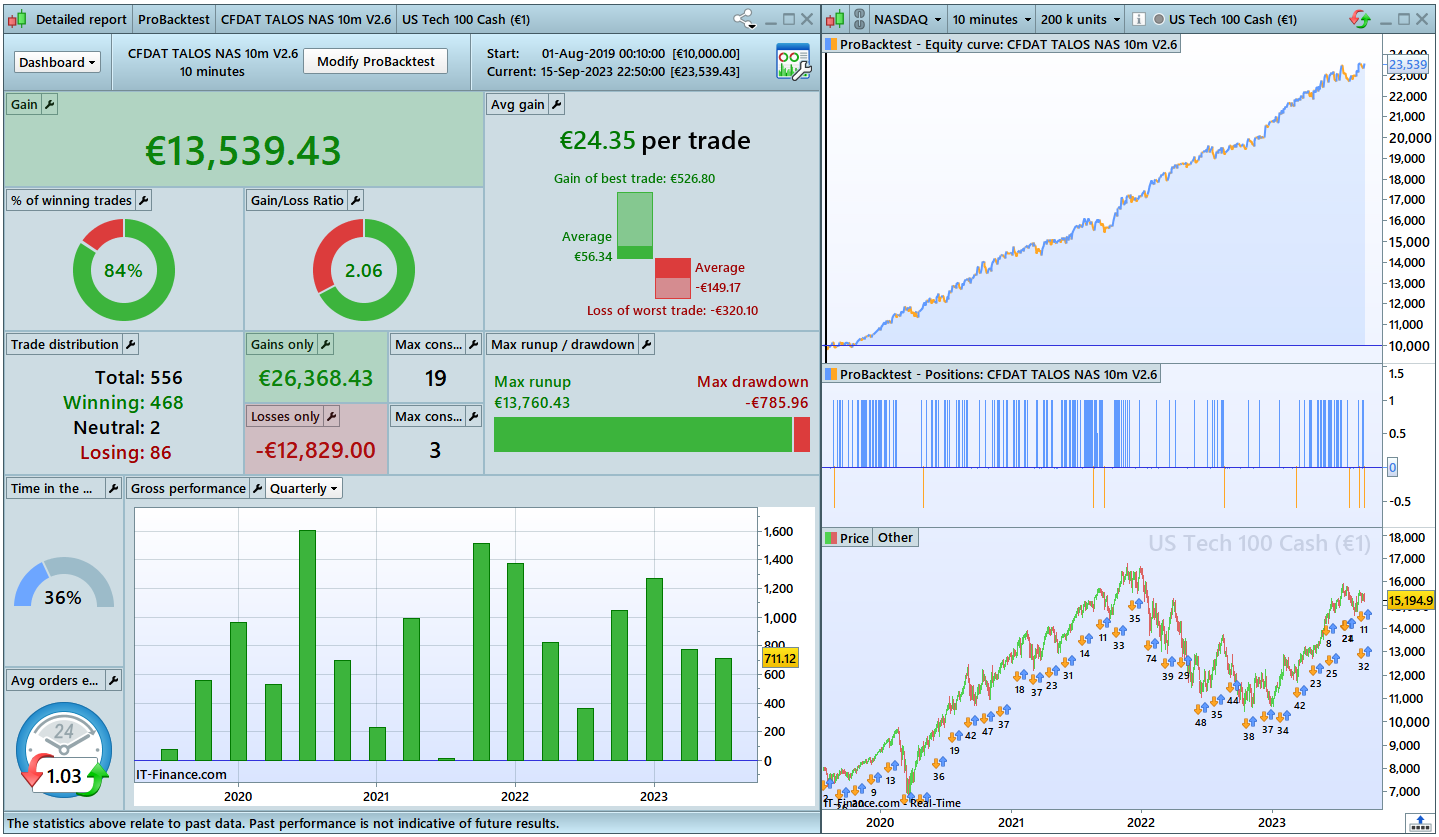Click the 15,194.9 price tag

click(1410, 600)
